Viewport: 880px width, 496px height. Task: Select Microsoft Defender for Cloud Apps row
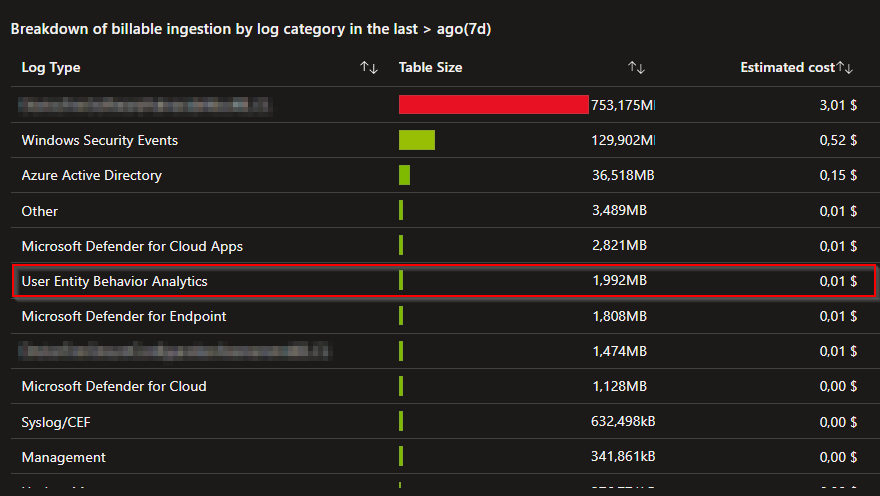pyautogui.click(x=445, y=246)
